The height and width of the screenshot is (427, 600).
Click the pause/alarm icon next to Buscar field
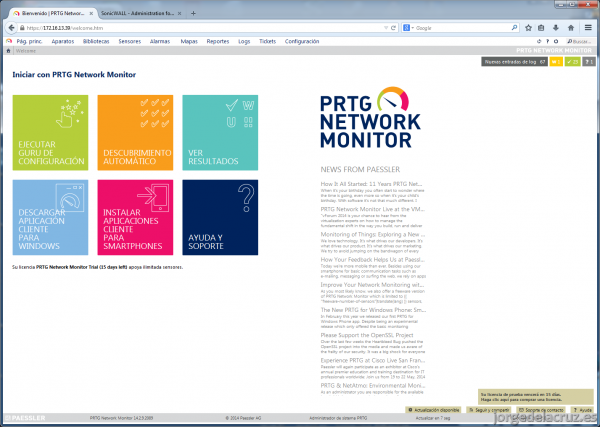coord(556,41)
